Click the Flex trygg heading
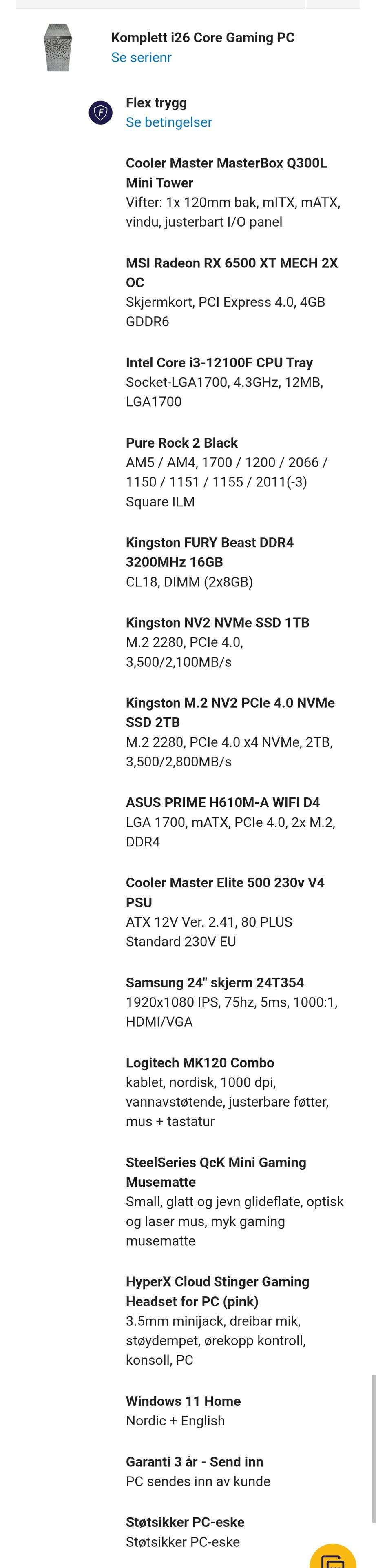 pos(156,102)
